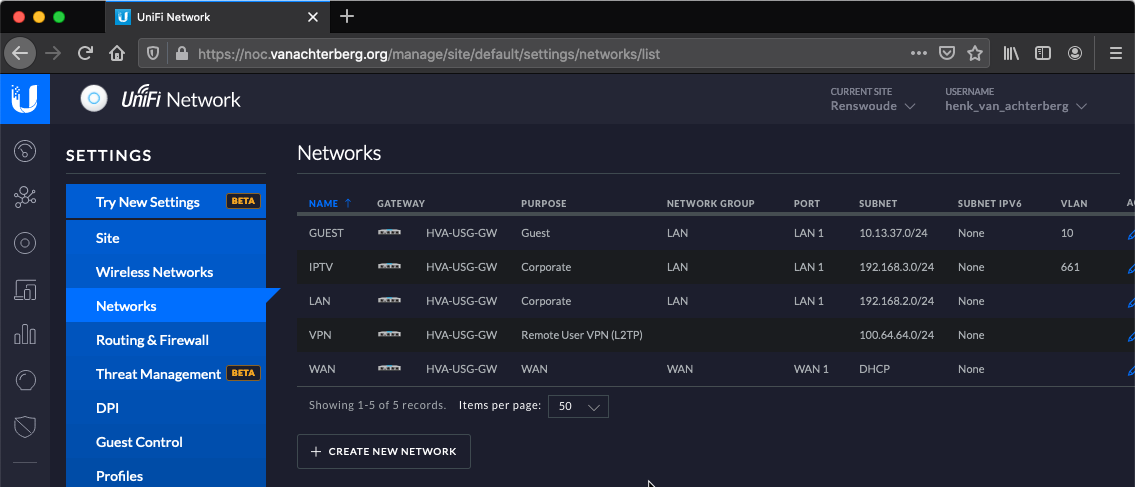1135x487 pixels.
Task: Open Firefox hamburger menu
Action: (1116, 53)
